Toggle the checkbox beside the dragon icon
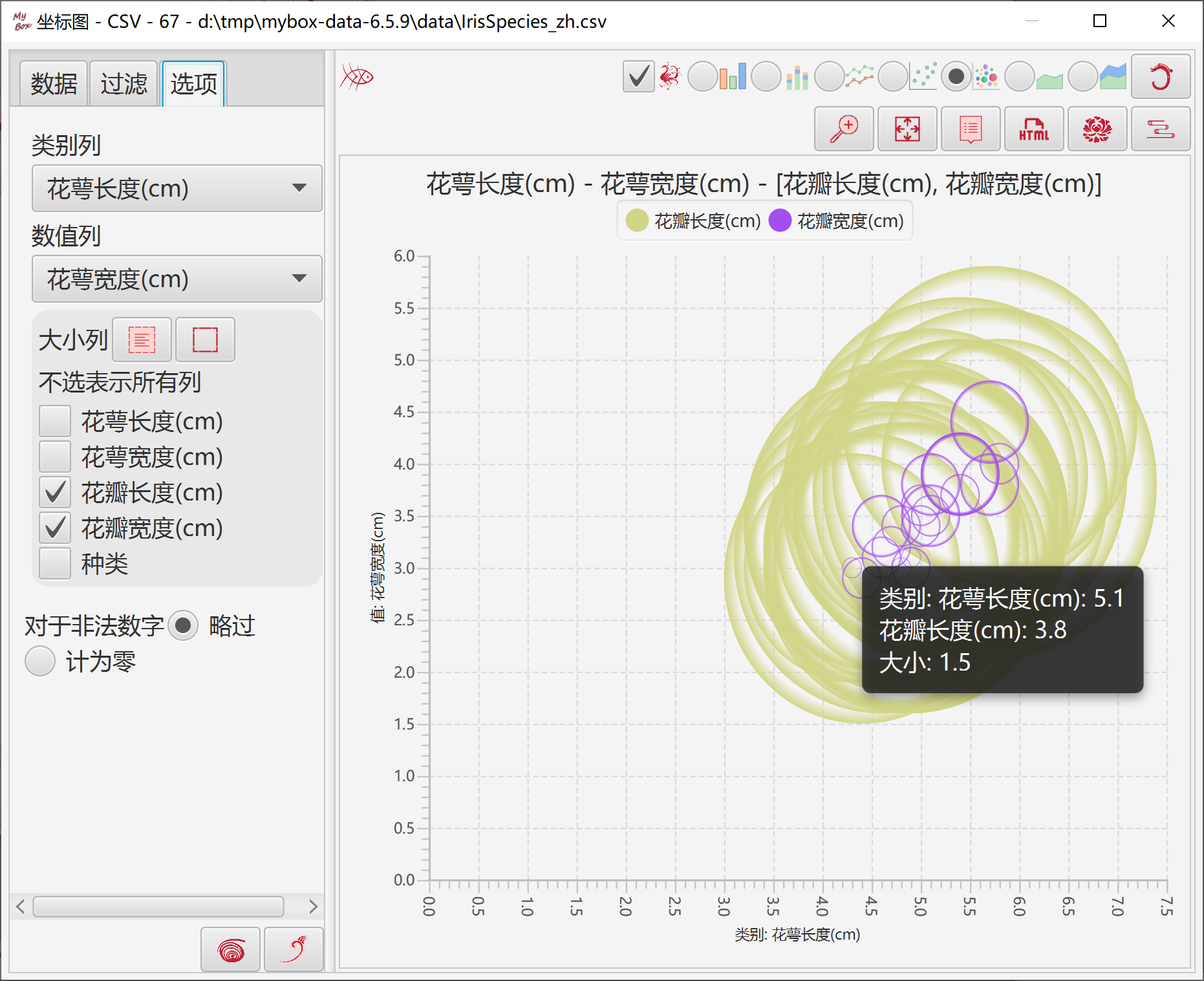 (638, 76)
